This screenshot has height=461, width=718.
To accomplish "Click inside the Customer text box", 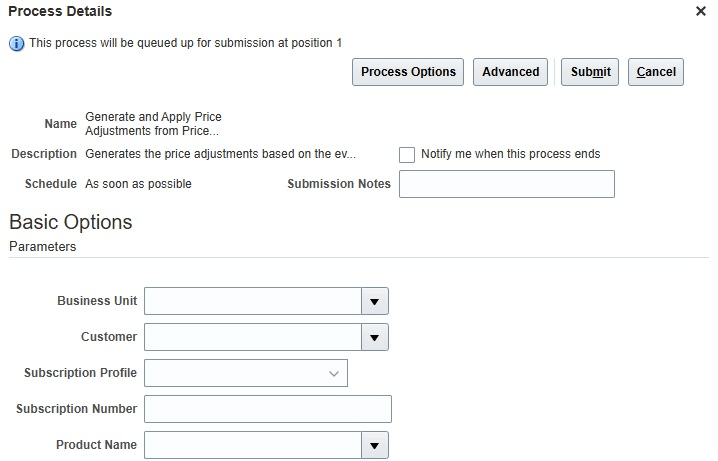I will [252, 337].
